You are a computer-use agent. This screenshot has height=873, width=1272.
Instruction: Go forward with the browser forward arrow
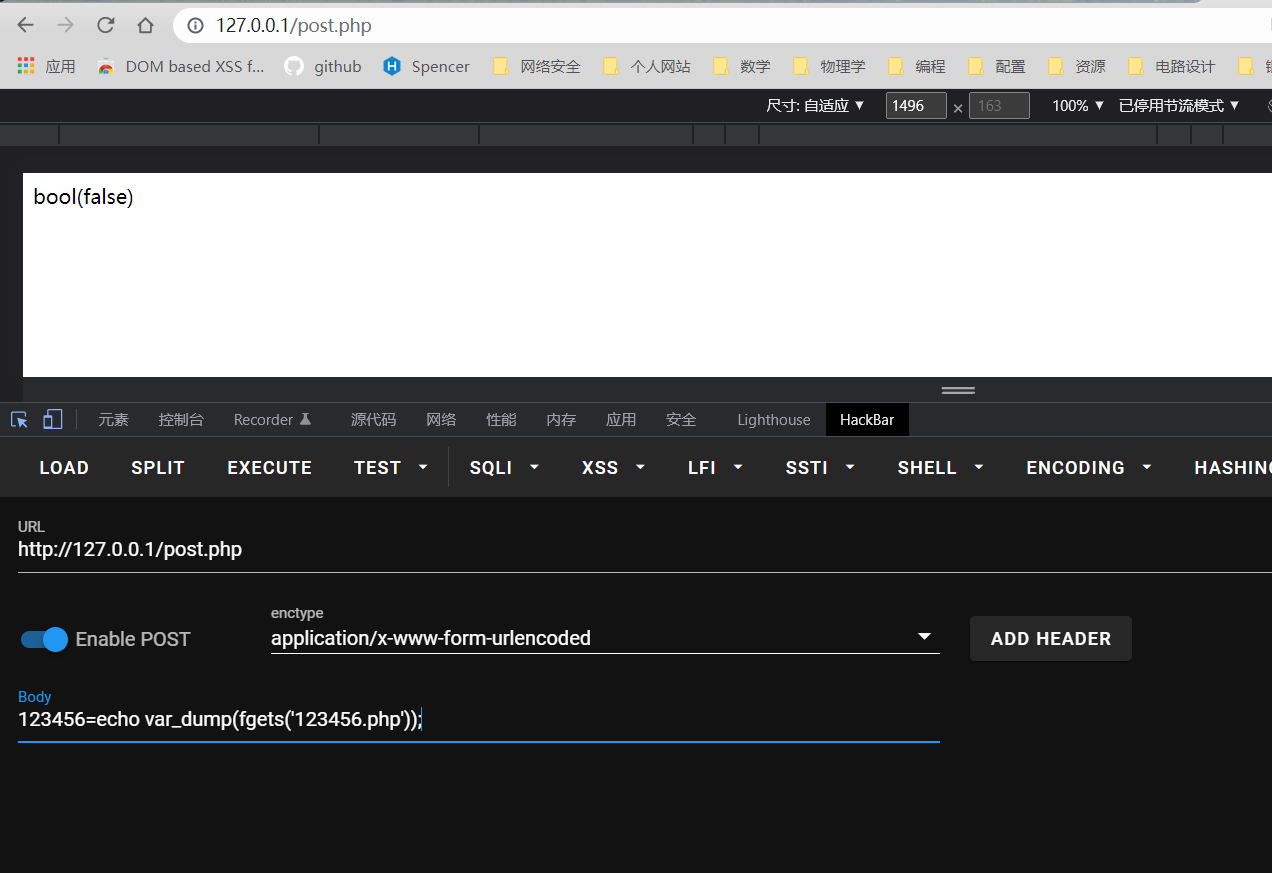(65, 25)
